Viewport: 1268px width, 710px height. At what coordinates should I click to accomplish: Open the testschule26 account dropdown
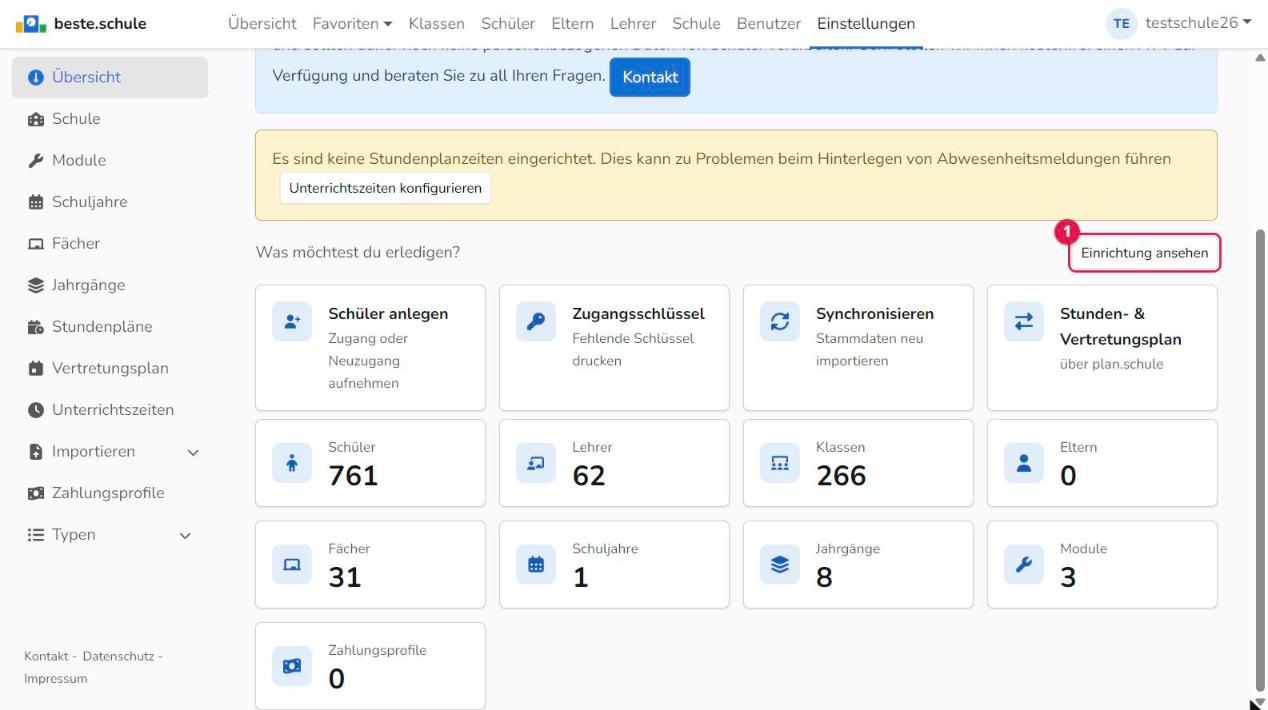(1198, 23)
